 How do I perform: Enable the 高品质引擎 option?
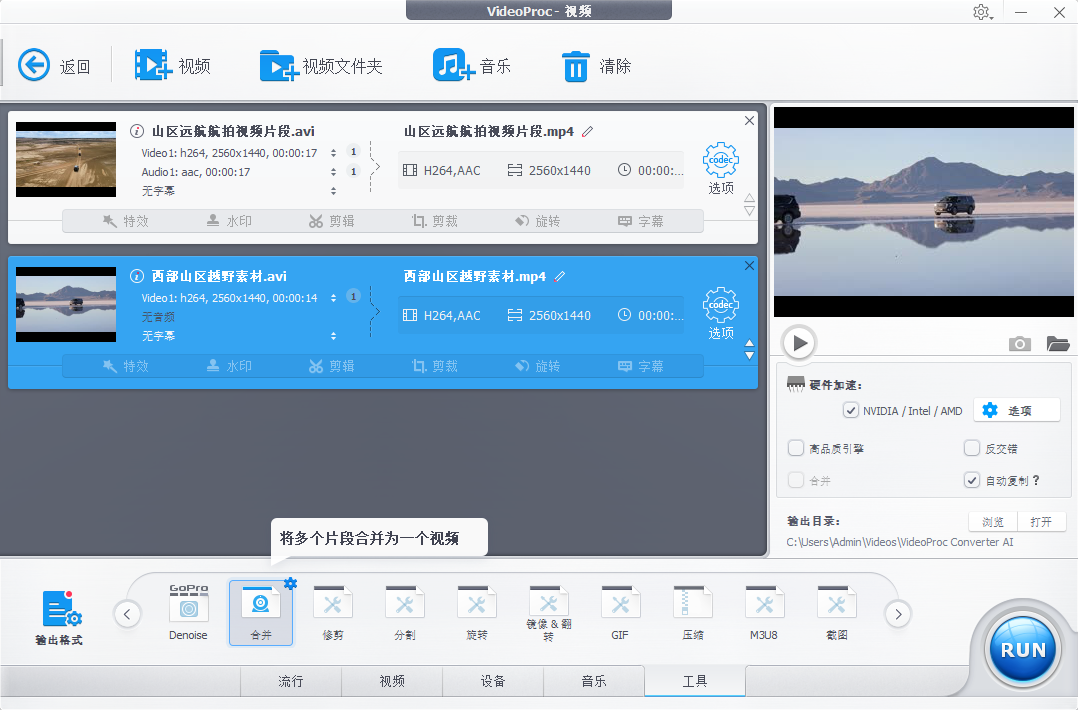coord(796,448)
